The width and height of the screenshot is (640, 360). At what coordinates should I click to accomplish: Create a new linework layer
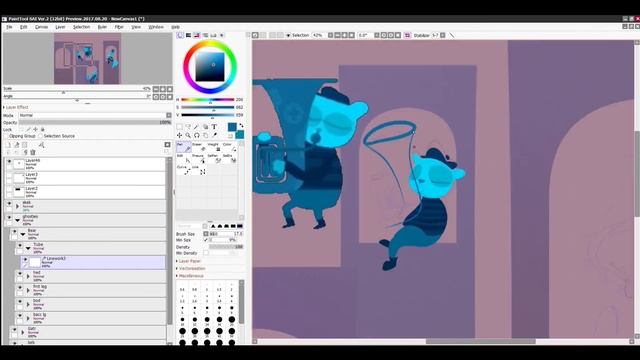[16, 145]
